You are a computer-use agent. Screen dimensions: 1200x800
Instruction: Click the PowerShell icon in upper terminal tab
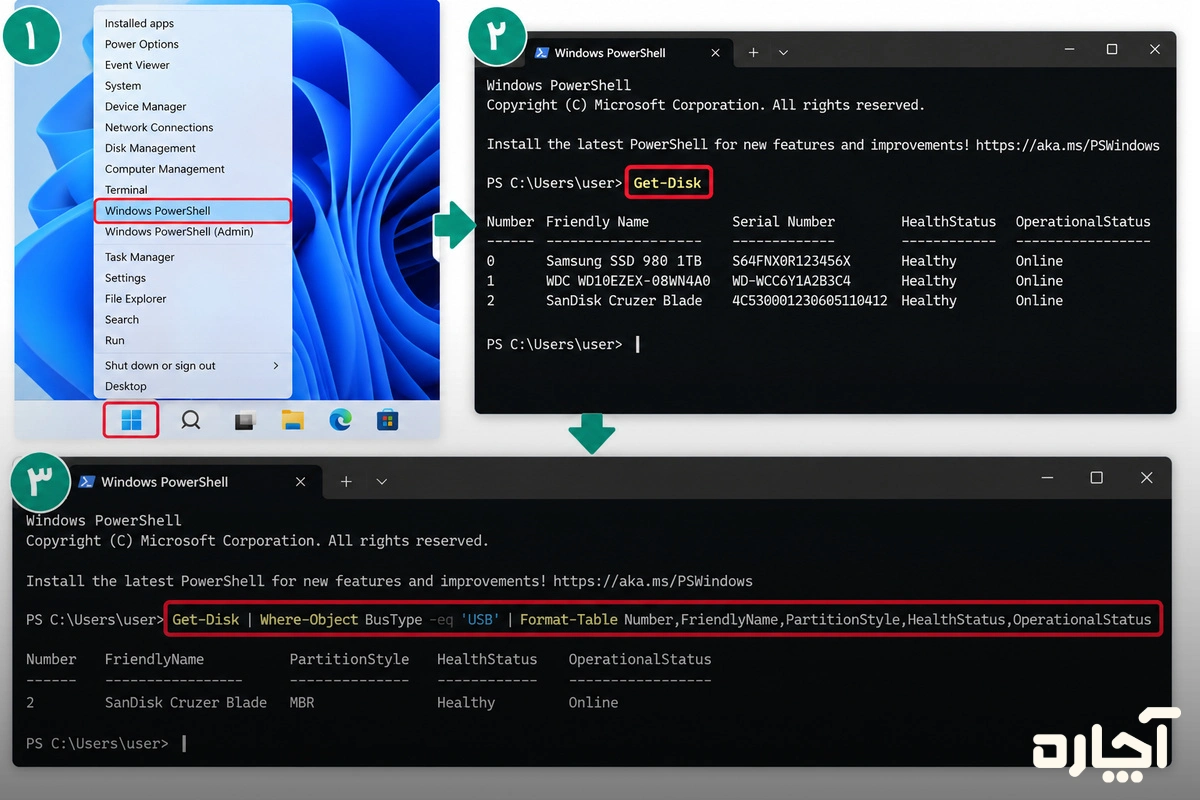[x=541, y=53]
